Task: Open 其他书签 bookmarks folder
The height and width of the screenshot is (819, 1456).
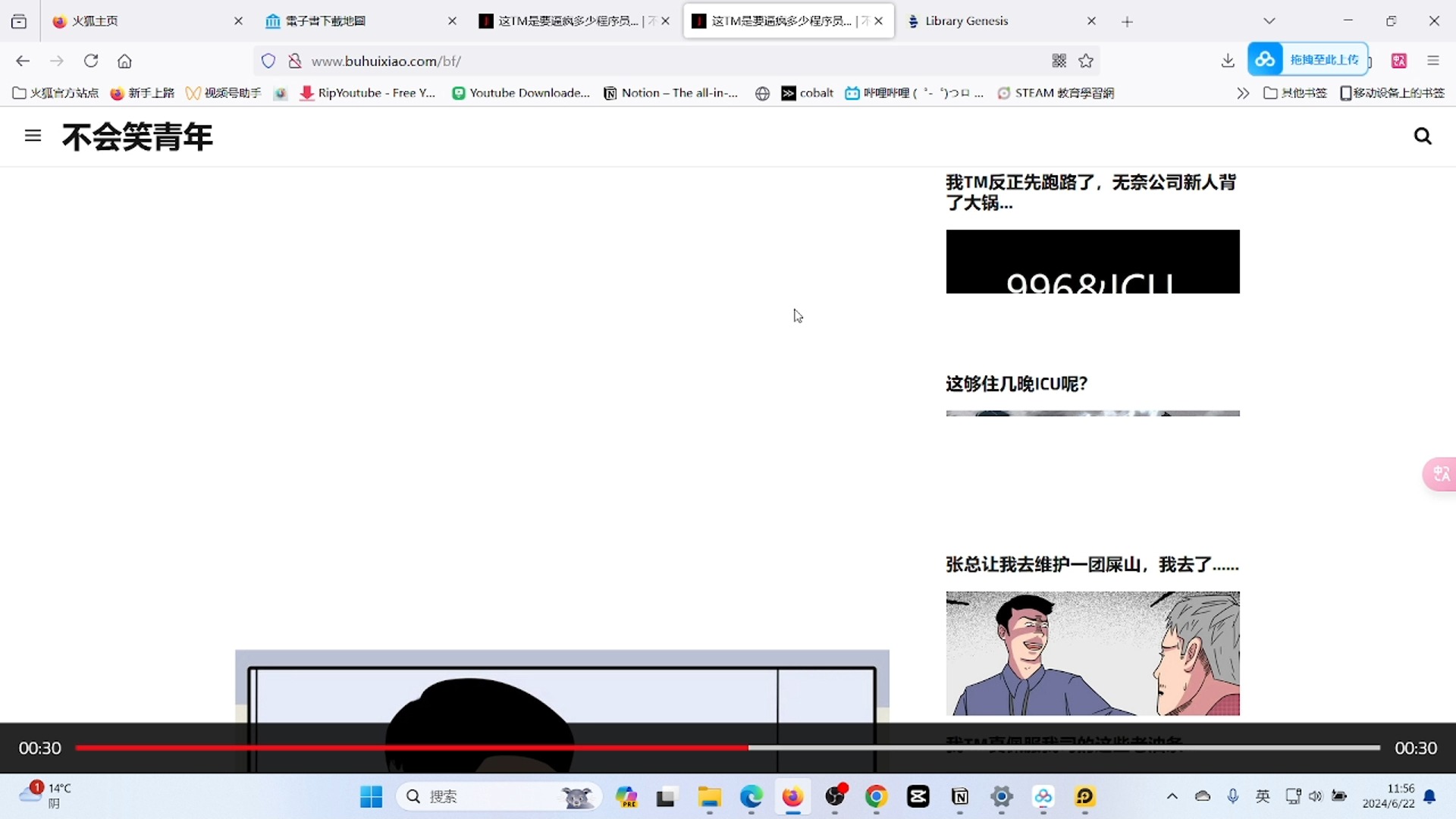Action: (x=1295, y=93)
